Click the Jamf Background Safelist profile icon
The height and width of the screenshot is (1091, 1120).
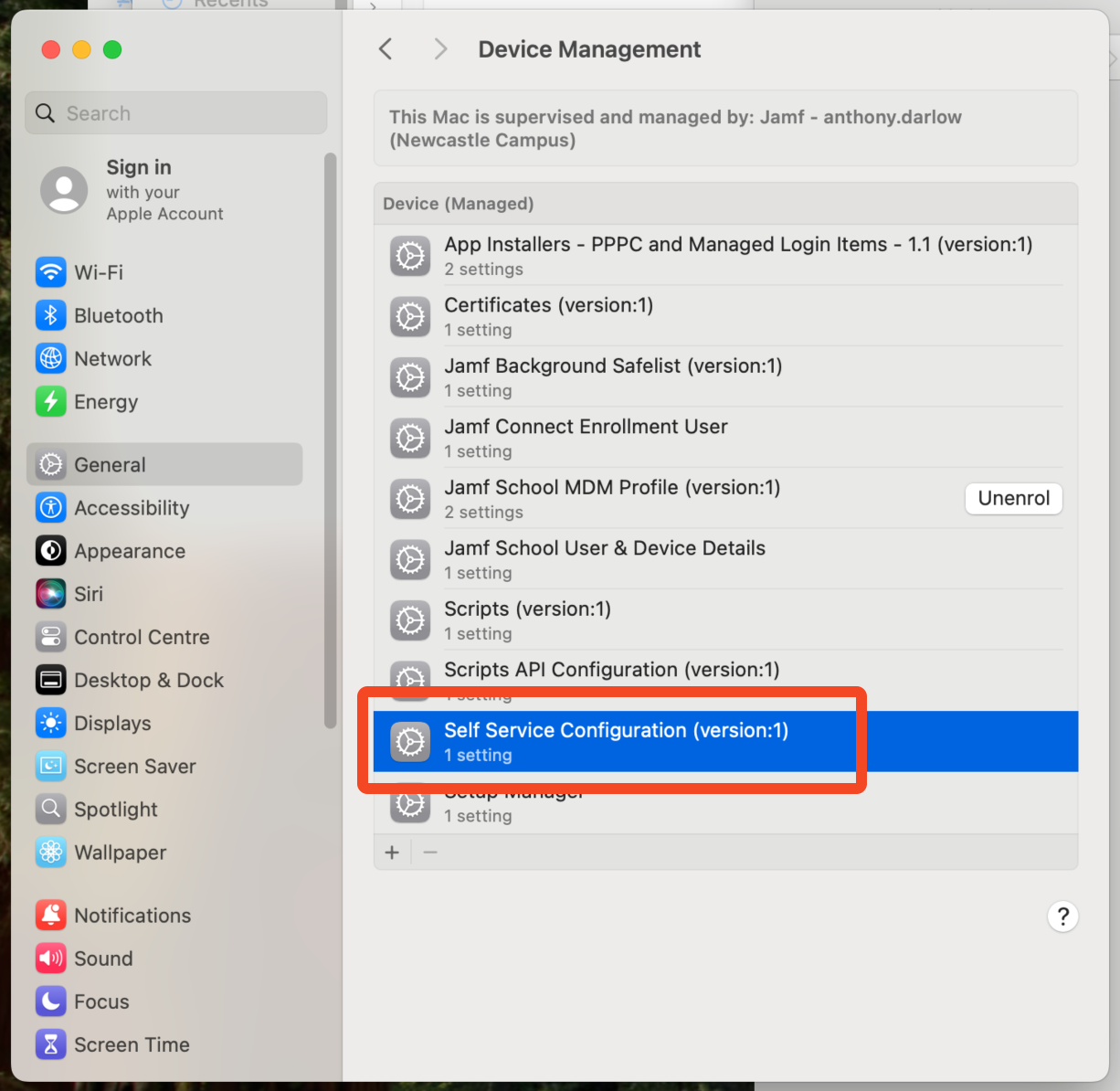410,377
